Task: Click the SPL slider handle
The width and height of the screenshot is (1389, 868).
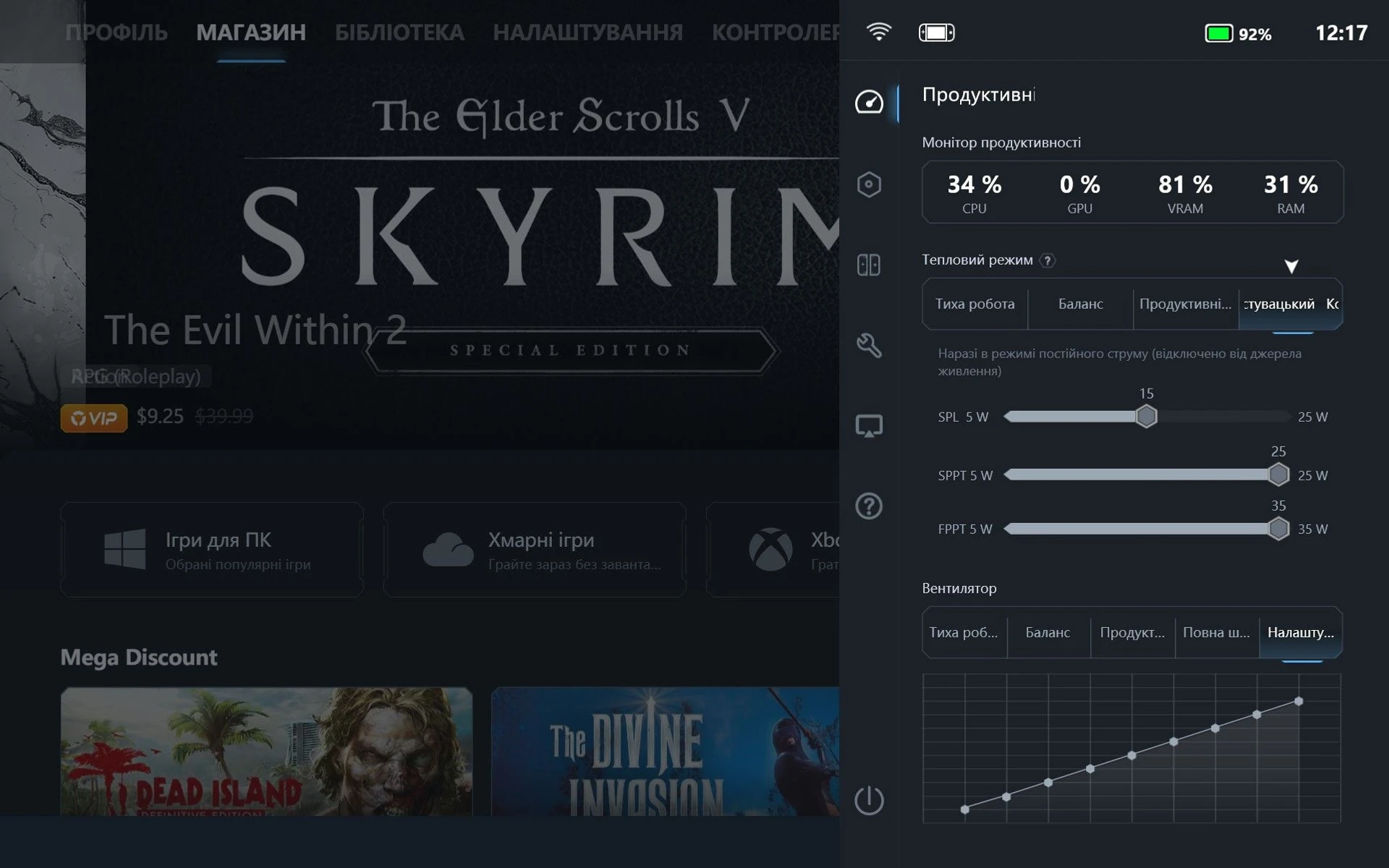Action: point(1146,417)
